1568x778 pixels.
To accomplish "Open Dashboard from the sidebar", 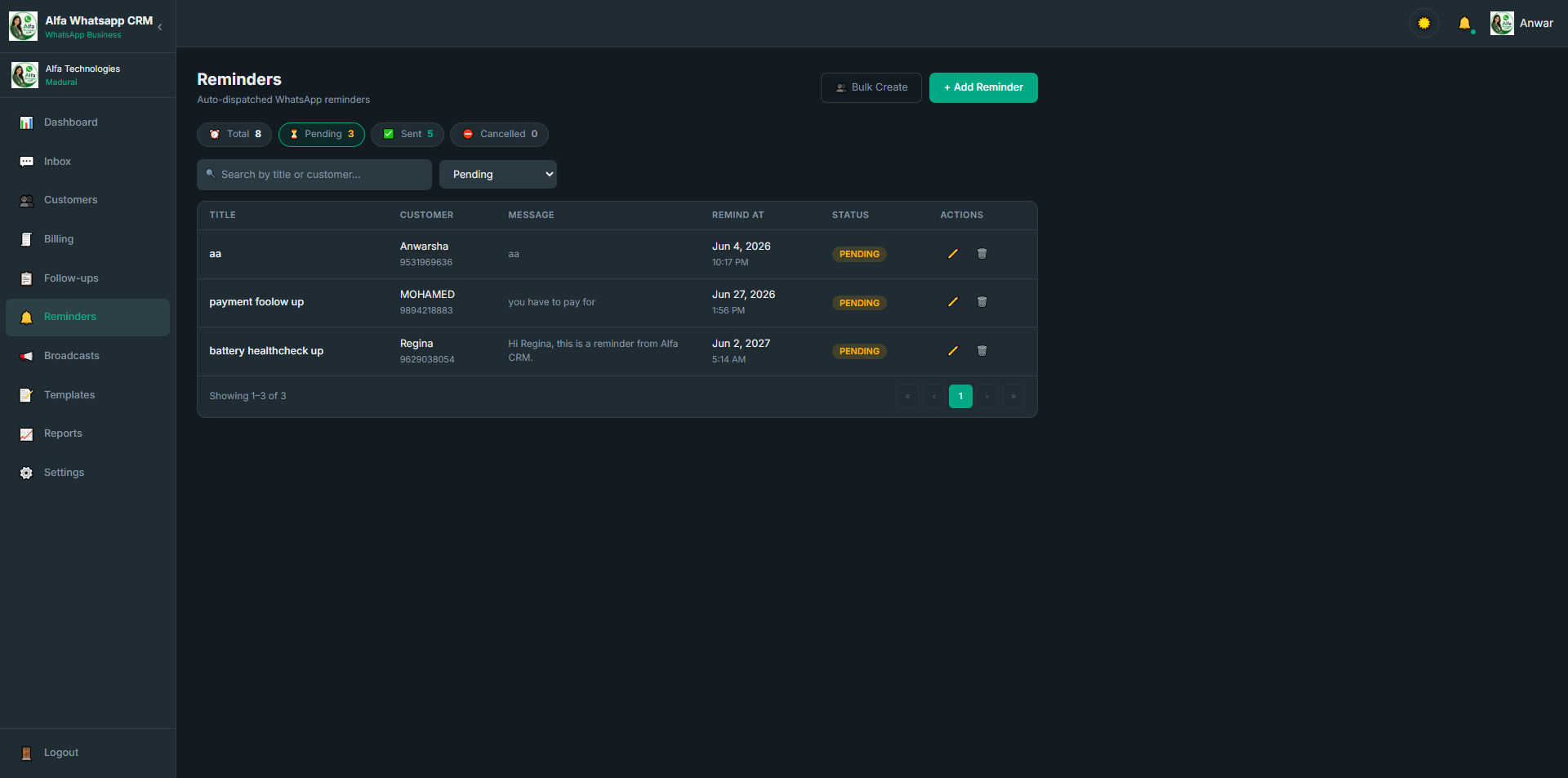I will [x=88, y=122].
